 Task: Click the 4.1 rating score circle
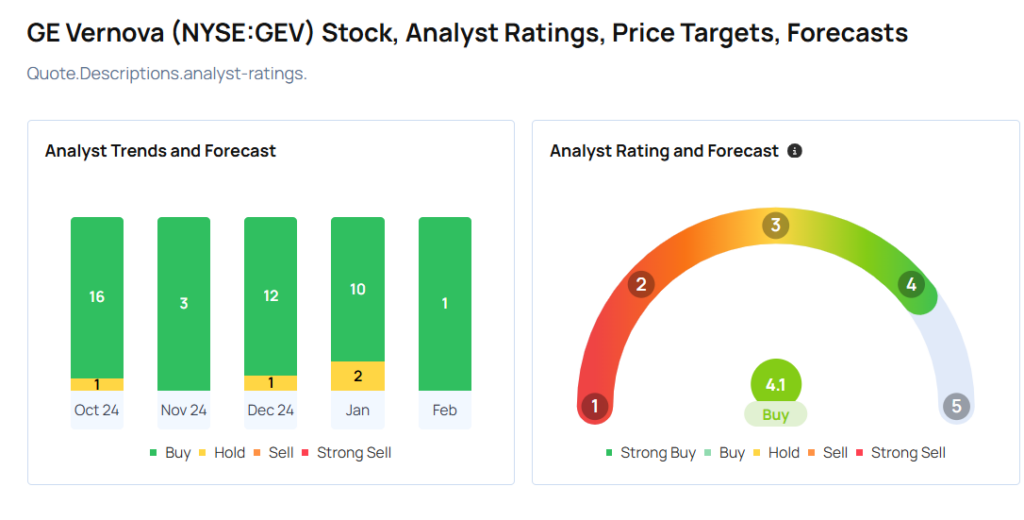775,383
